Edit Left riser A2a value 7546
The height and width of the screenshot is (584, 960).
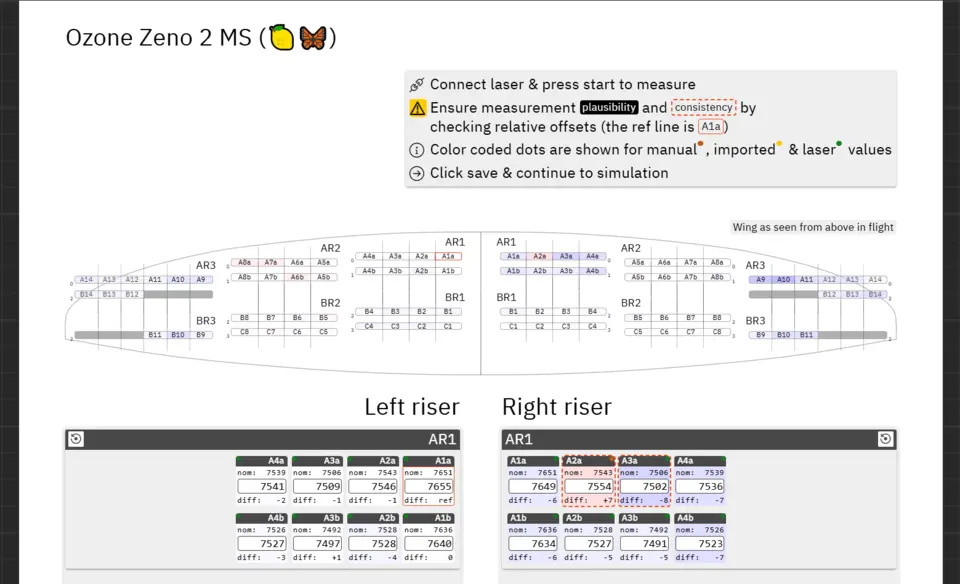tap(373, 487)
